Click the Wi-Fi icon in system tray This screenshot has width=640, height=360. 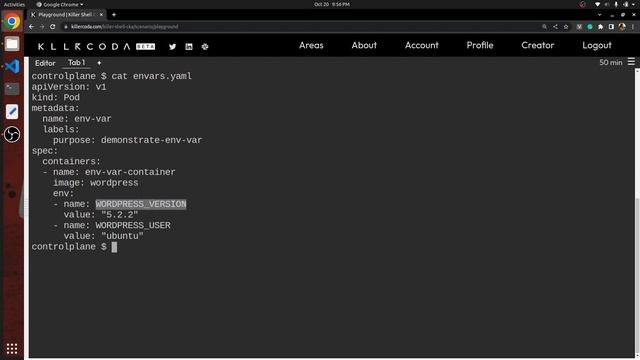pos(598,4)
